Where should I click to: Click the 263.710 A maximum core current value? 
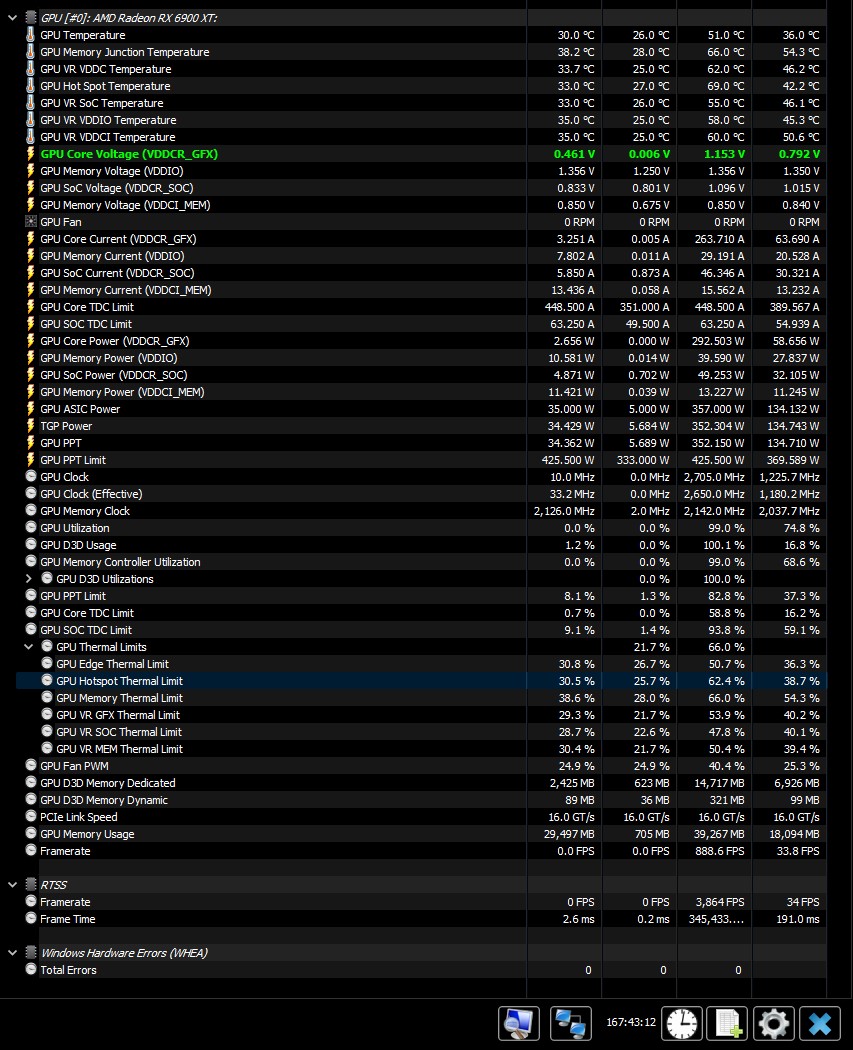click(x=719, y=239)
